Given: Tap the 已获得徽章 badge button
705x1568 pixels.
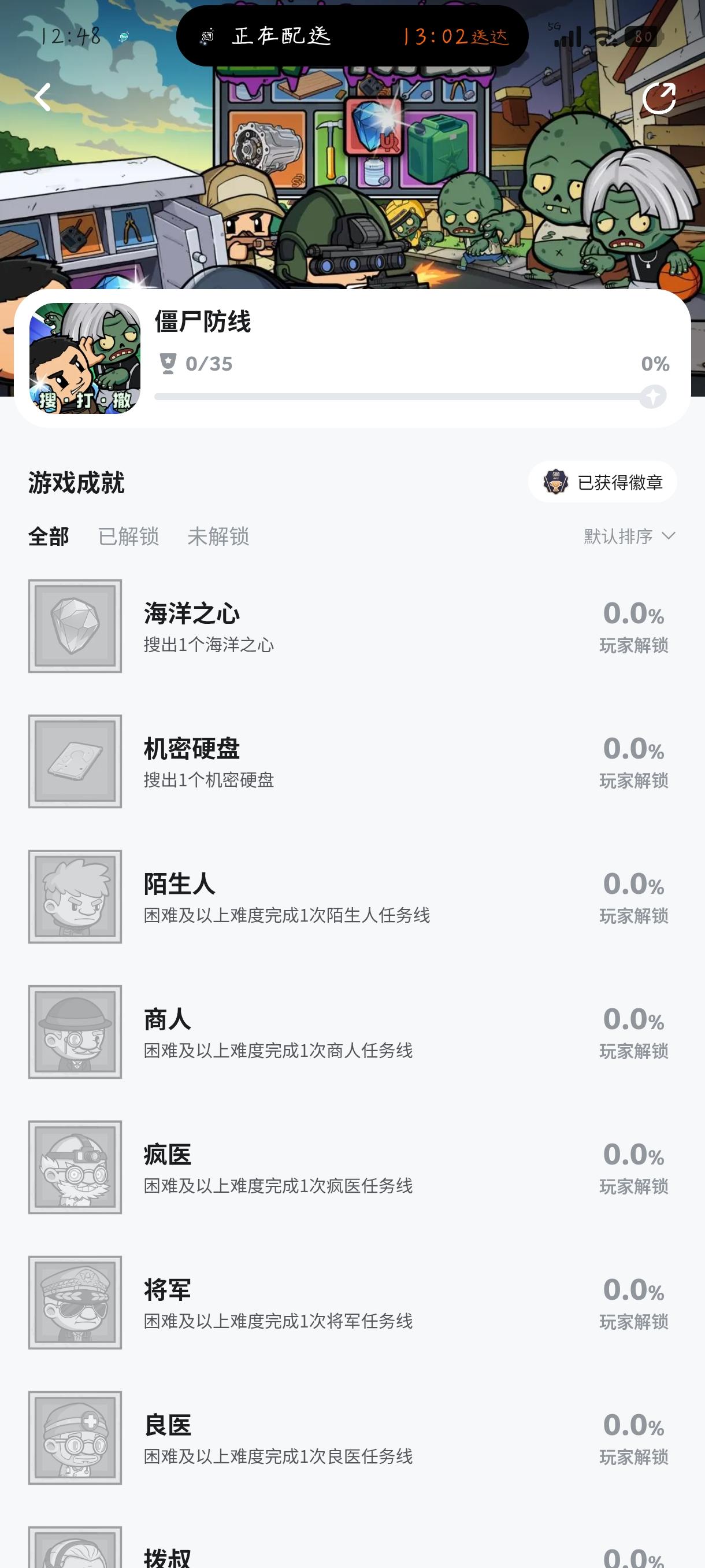Looking at the screenshot, I should tap(602, 482).
